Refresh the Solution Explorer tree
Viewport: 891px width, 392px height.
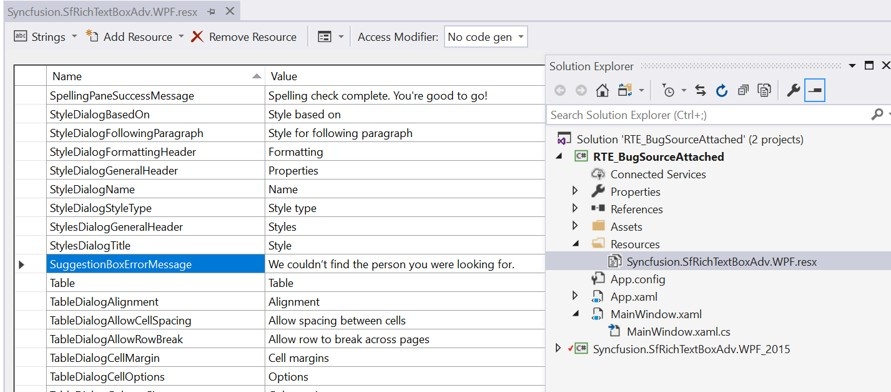coord(722,90)
